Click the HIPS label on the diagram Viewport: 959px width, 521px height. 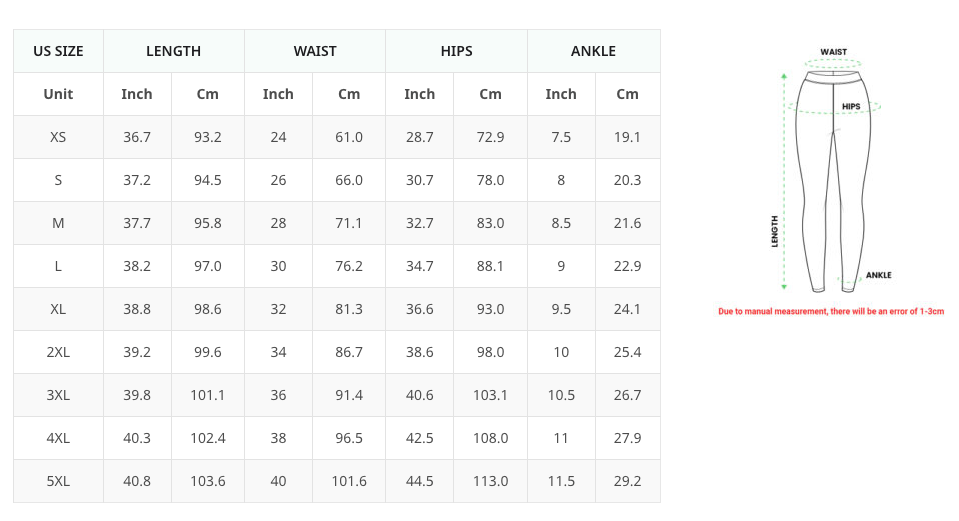click(x=851, y=106)
